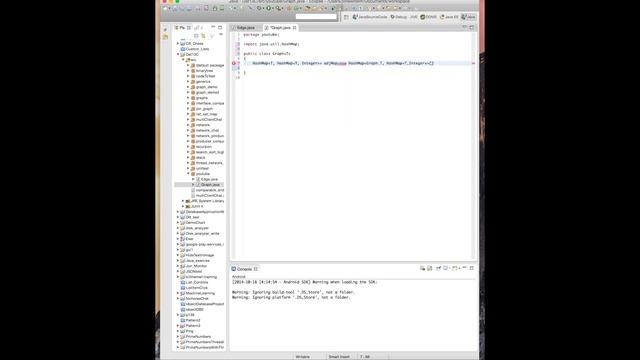
Task: Maximize the editor area
Action: pos(471,27)
